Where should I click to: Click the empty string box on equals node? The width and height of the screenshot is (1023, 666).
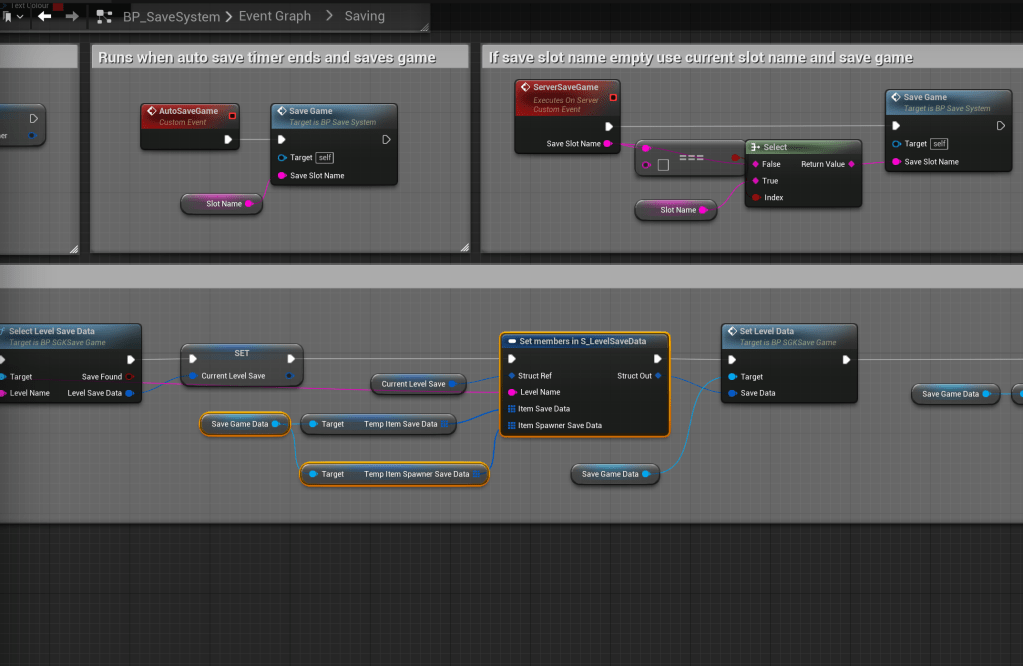click(663, 165)
